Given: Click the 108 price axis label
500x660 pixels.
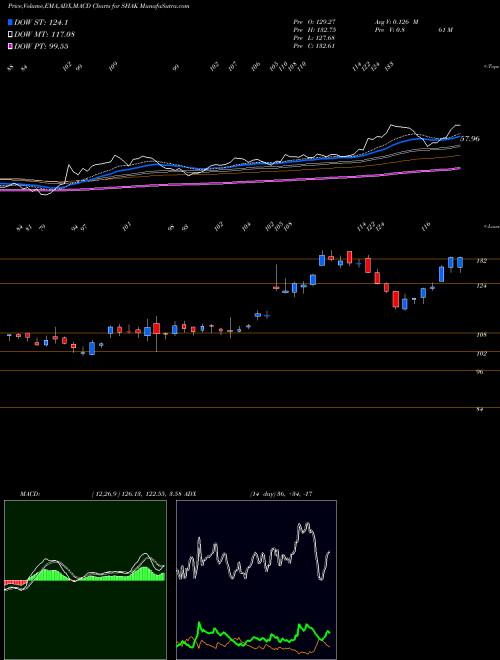Looking at the screenshot, I should point(481,335).
